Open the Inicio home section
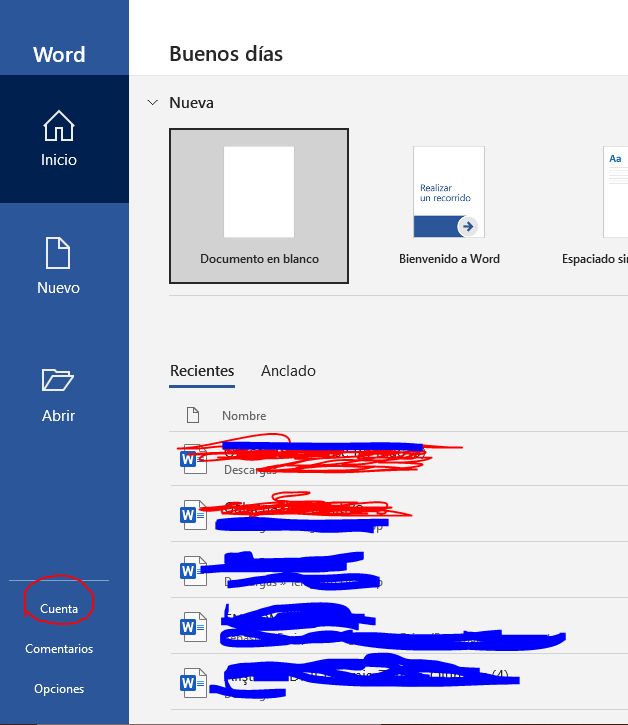Screen dimensions: 628x725 pos(64,139)
